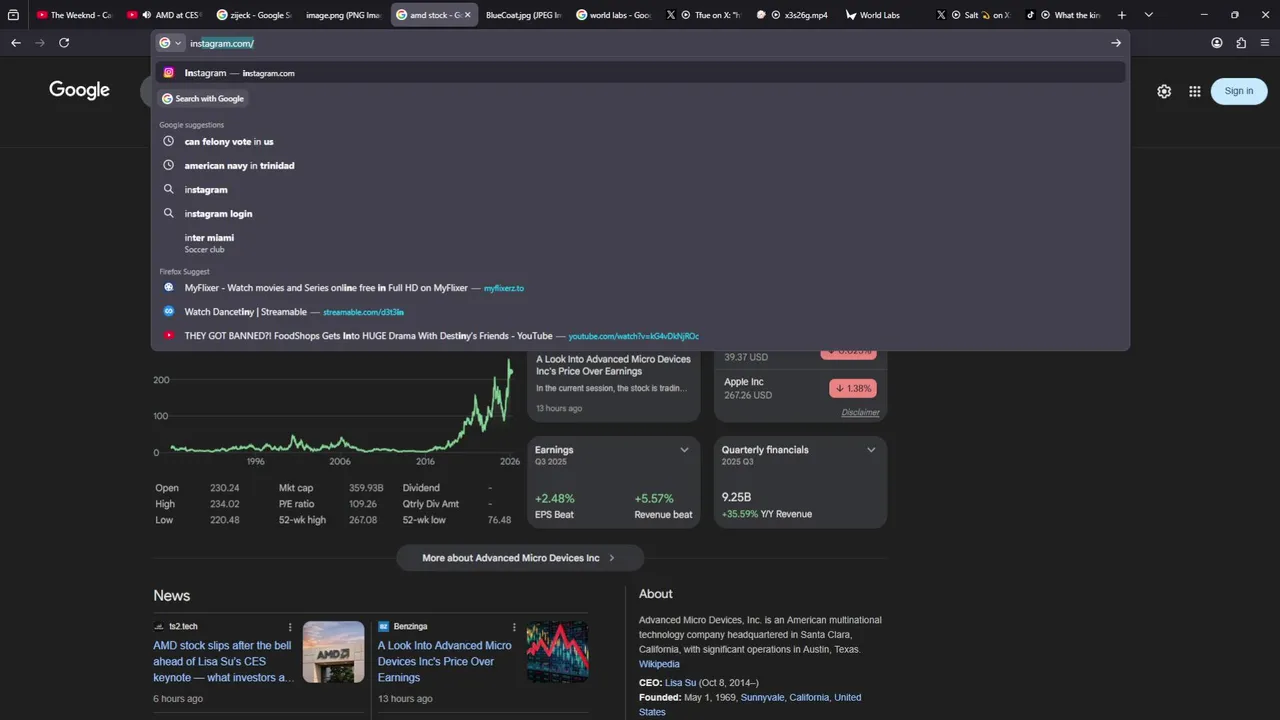Switch to BlueCoat.jpg tab

pos(523,15)
